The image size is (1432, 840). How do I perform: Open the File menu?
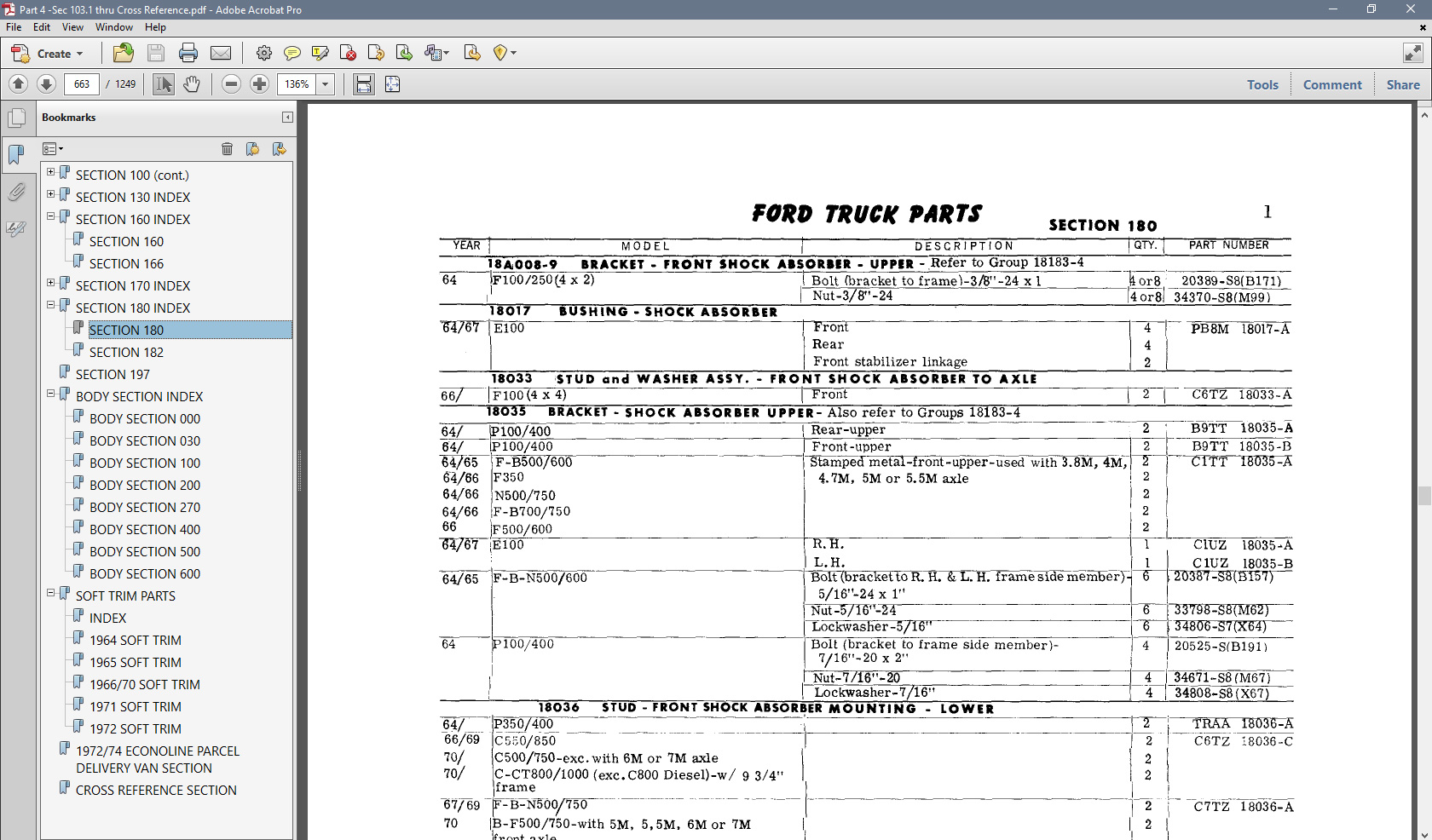coord(14,27)
